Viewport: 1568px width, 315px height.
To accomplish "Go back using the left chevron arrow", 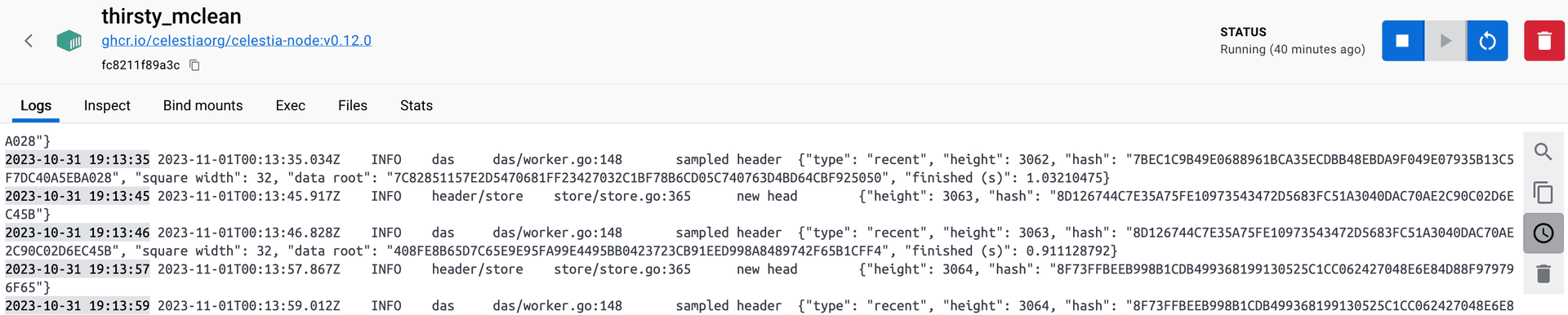I will coord(29,41).
